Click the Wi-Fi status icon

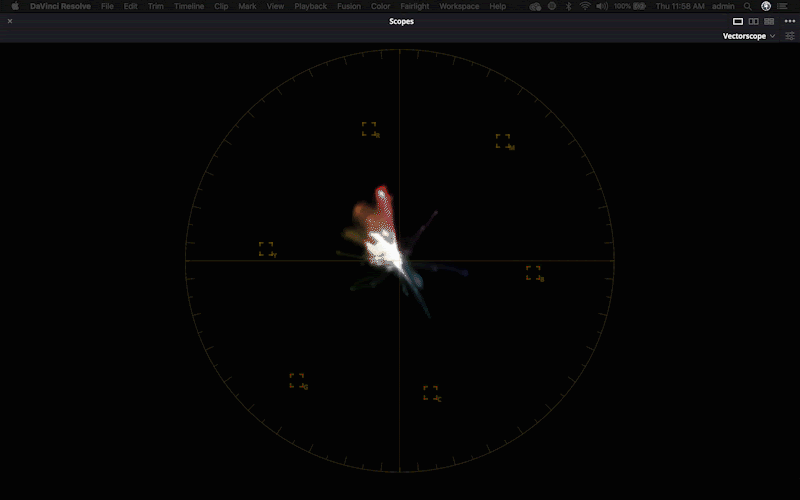point(584,6)
